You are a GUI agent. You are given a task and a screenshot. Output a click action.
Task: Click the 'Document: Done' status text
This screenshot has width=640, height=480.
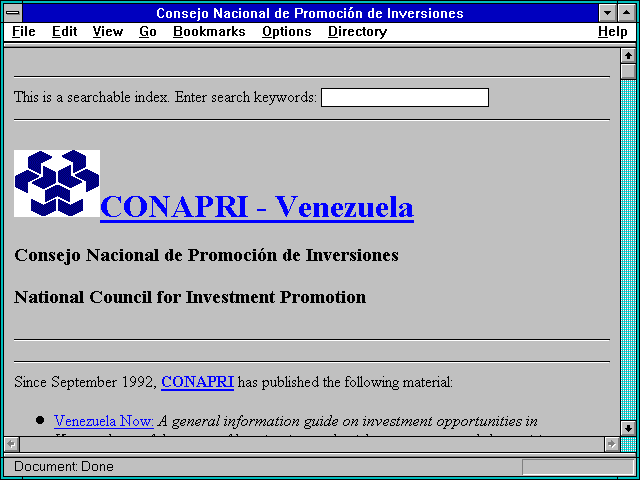(64, 467)
